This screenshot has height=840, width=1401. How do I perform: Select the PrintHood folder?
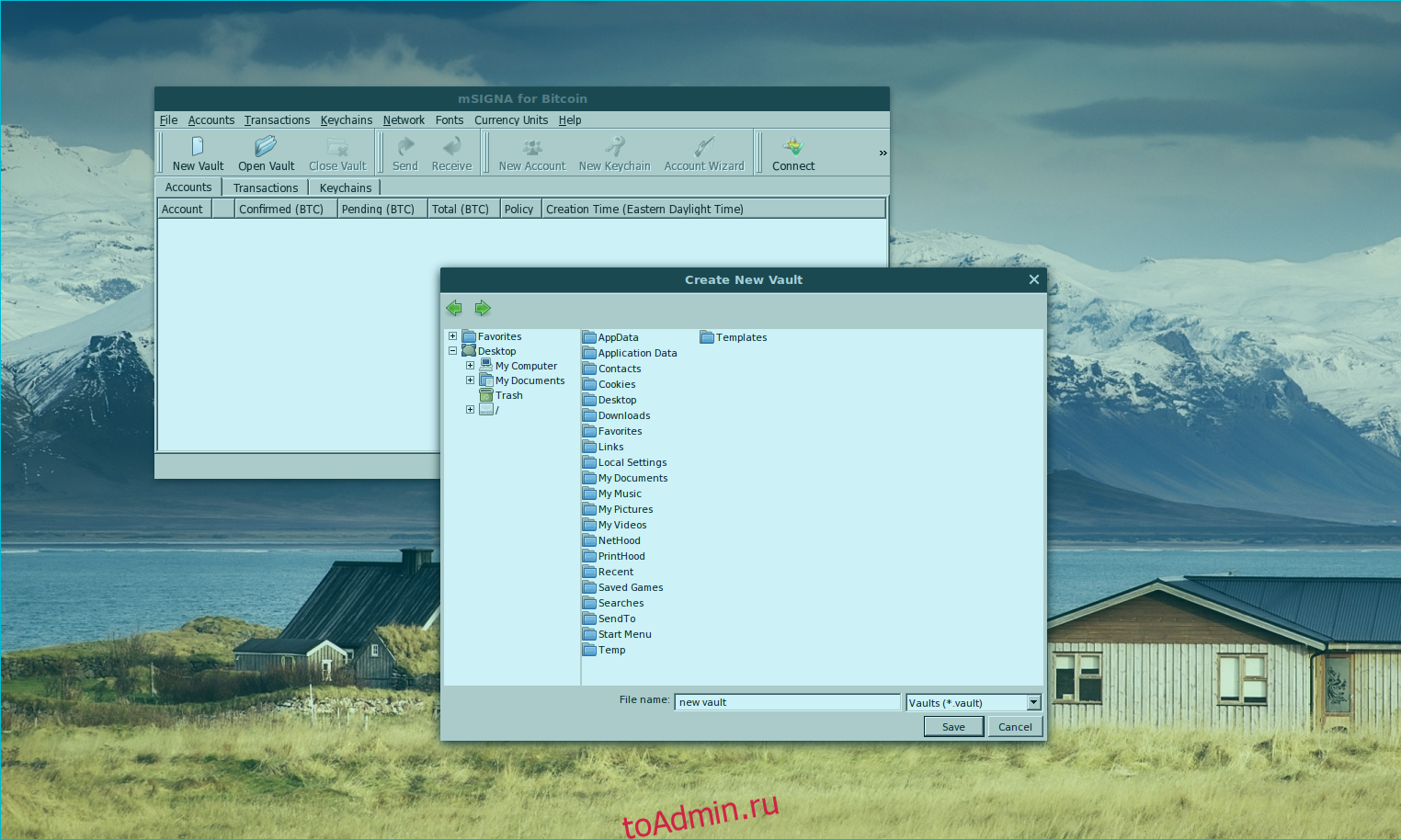pos(614,556)
